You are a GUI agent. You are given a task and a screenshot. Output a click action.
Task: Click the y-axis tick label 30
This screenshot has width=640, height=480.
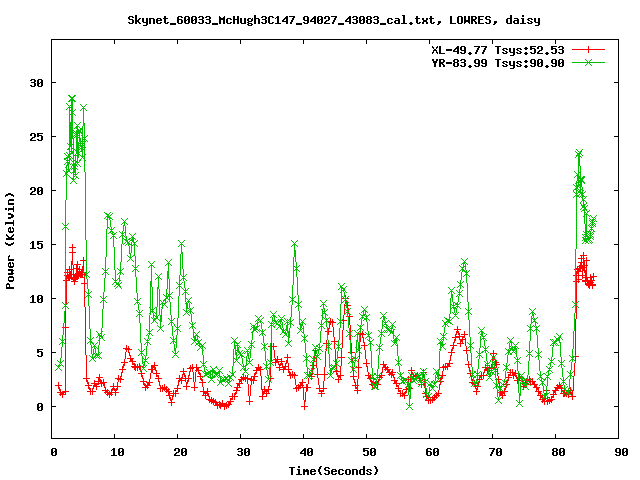[x=36, y=83]
